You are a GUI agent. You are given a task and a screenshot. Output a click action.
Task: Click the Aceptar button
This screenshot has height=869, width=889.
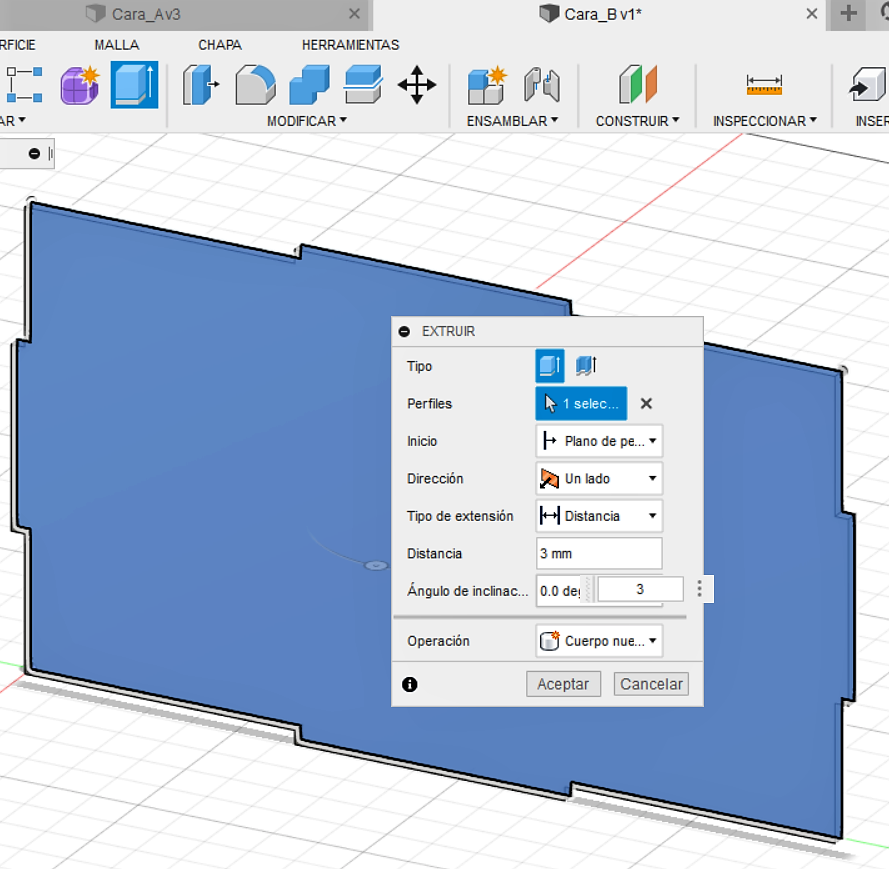pyautogui.click(x=563, y=684)
